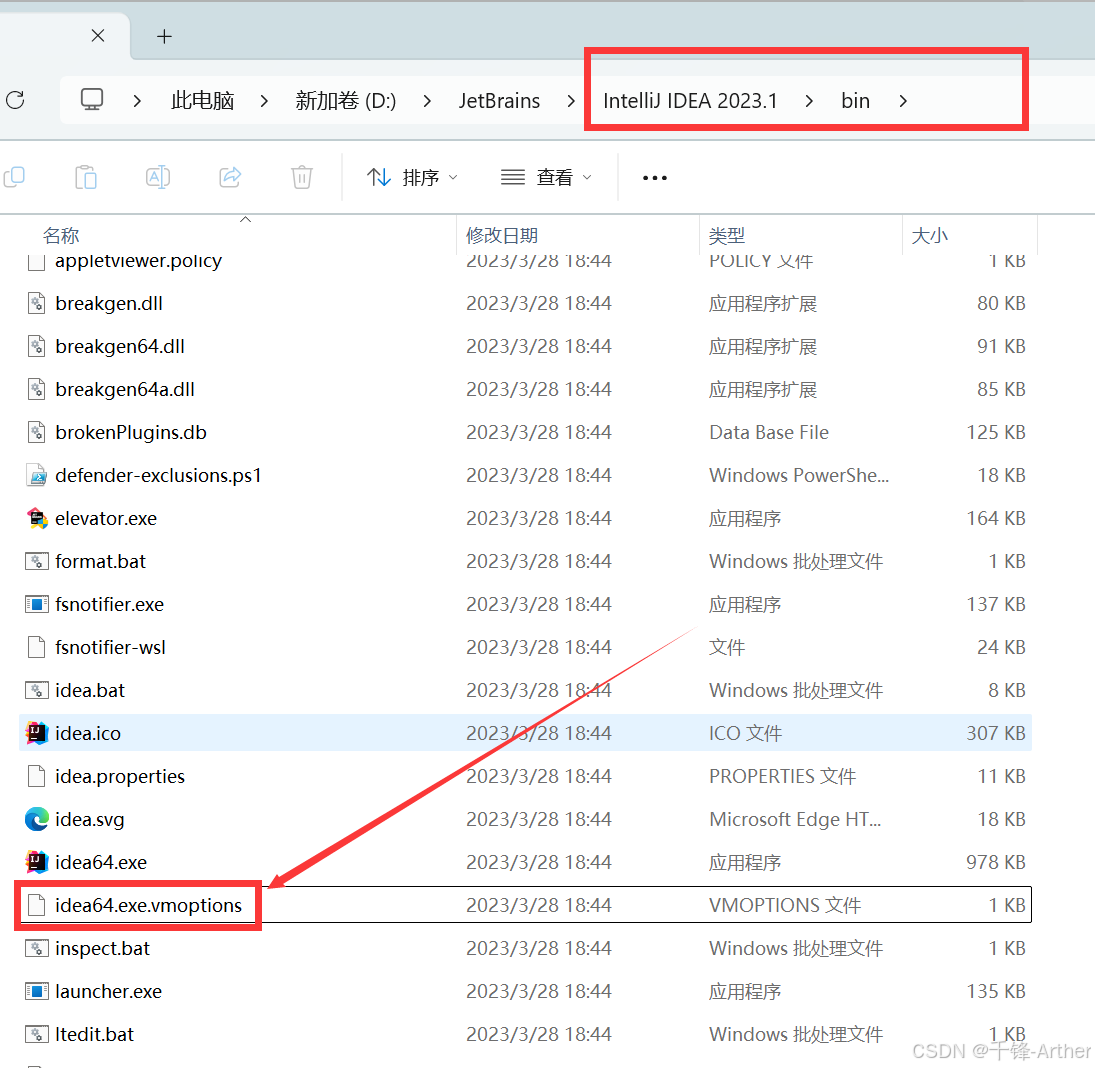1095x1068 pixels.
Task: Click the rename icon in the toolbar
Action: [157, 177]
